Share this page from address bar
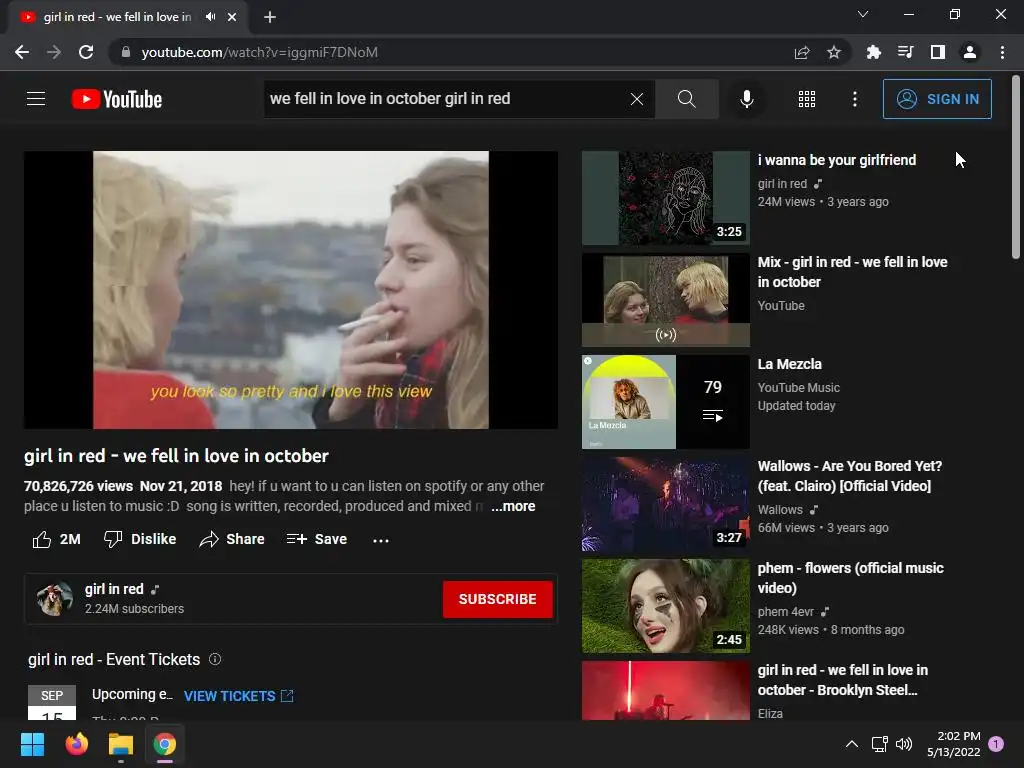The image size is (1024, 768). click(802, 52)
